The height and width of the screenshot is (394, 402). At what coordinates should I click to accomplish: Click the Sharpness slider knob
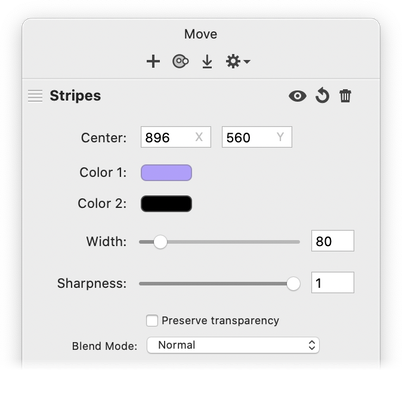pyautogui.click(x=293, y=284)
